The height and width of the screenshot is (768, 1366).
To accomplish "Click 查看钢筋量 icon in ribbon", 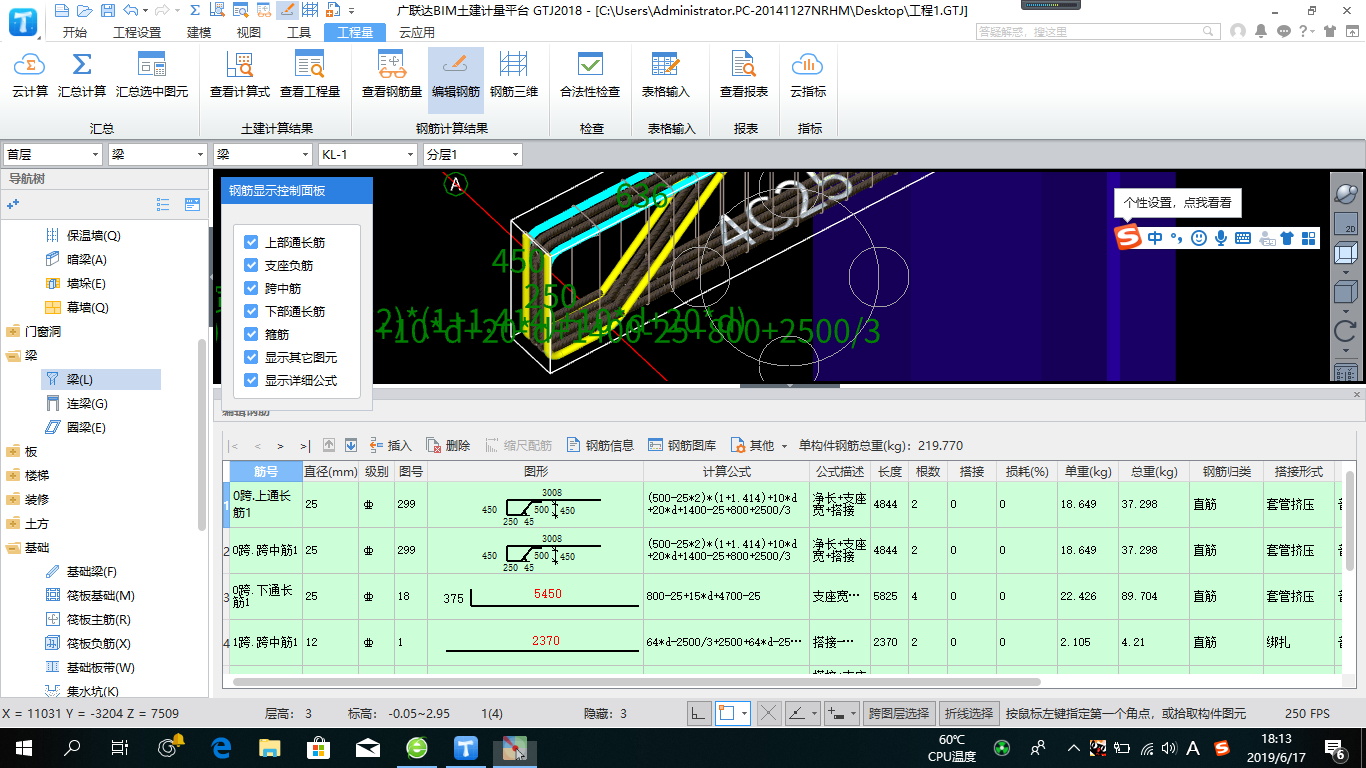I will 392,67.
